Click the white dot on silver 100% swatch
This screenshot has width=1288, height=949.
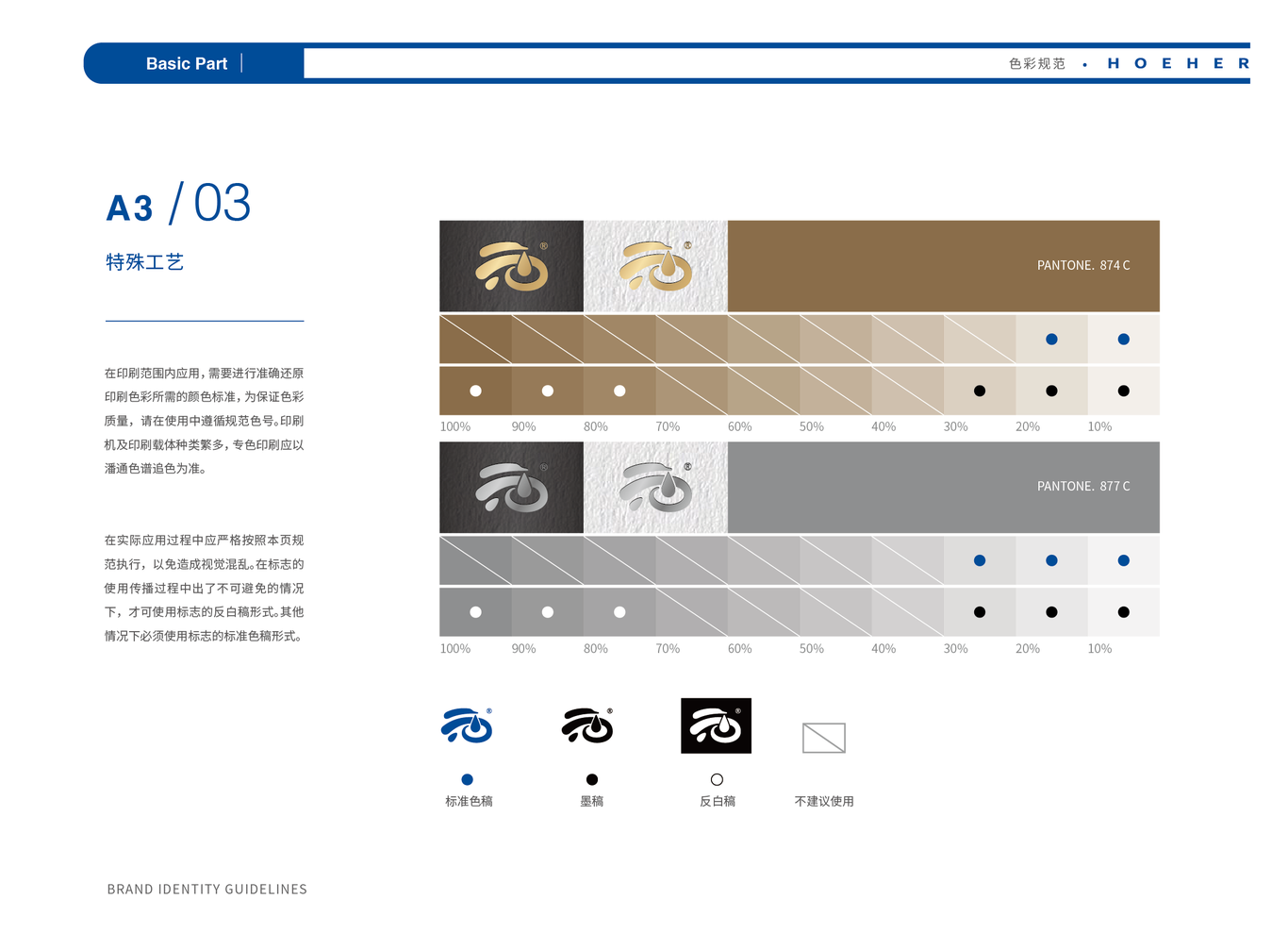475,612
